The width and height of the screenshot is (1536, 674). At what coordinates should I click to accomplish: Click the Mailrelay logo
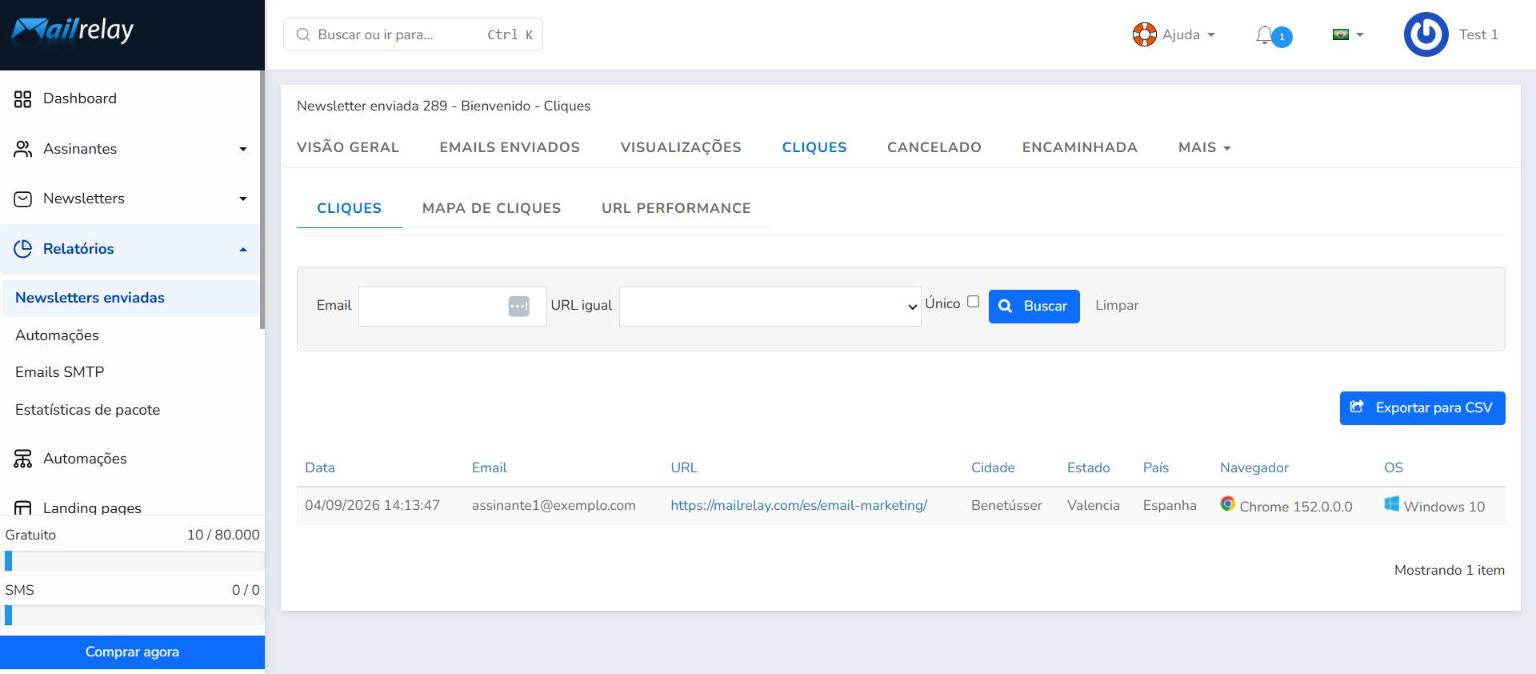pos(72,32)
